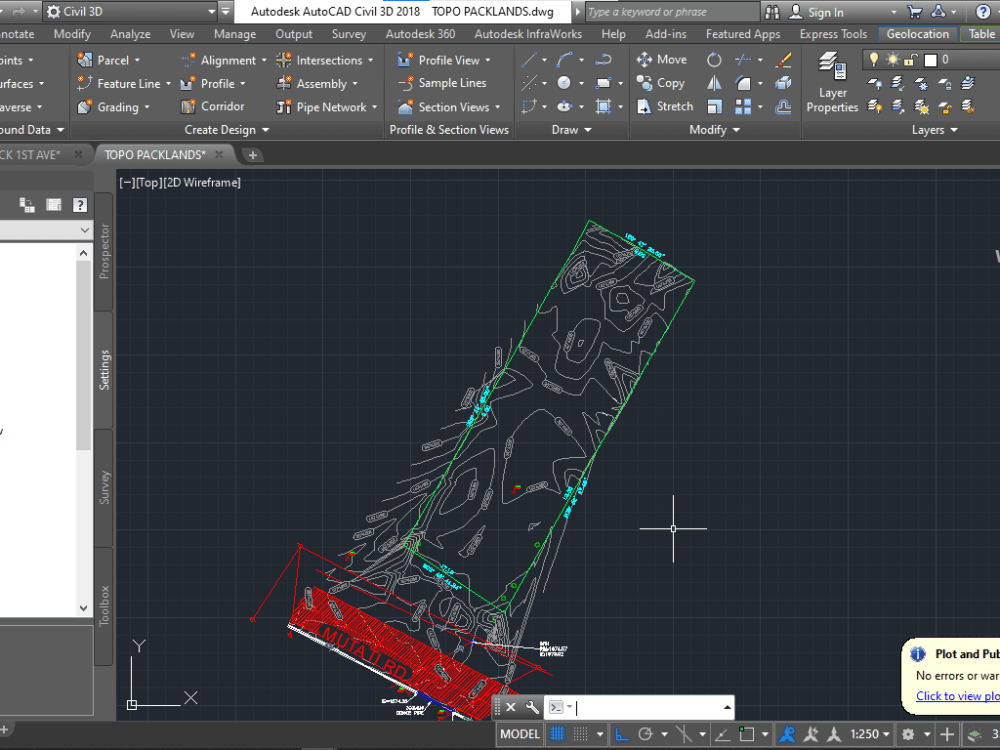
Task: Click the Autodesk Exchange cart icon
Action: pyautogui.click(x=915, y=11)
